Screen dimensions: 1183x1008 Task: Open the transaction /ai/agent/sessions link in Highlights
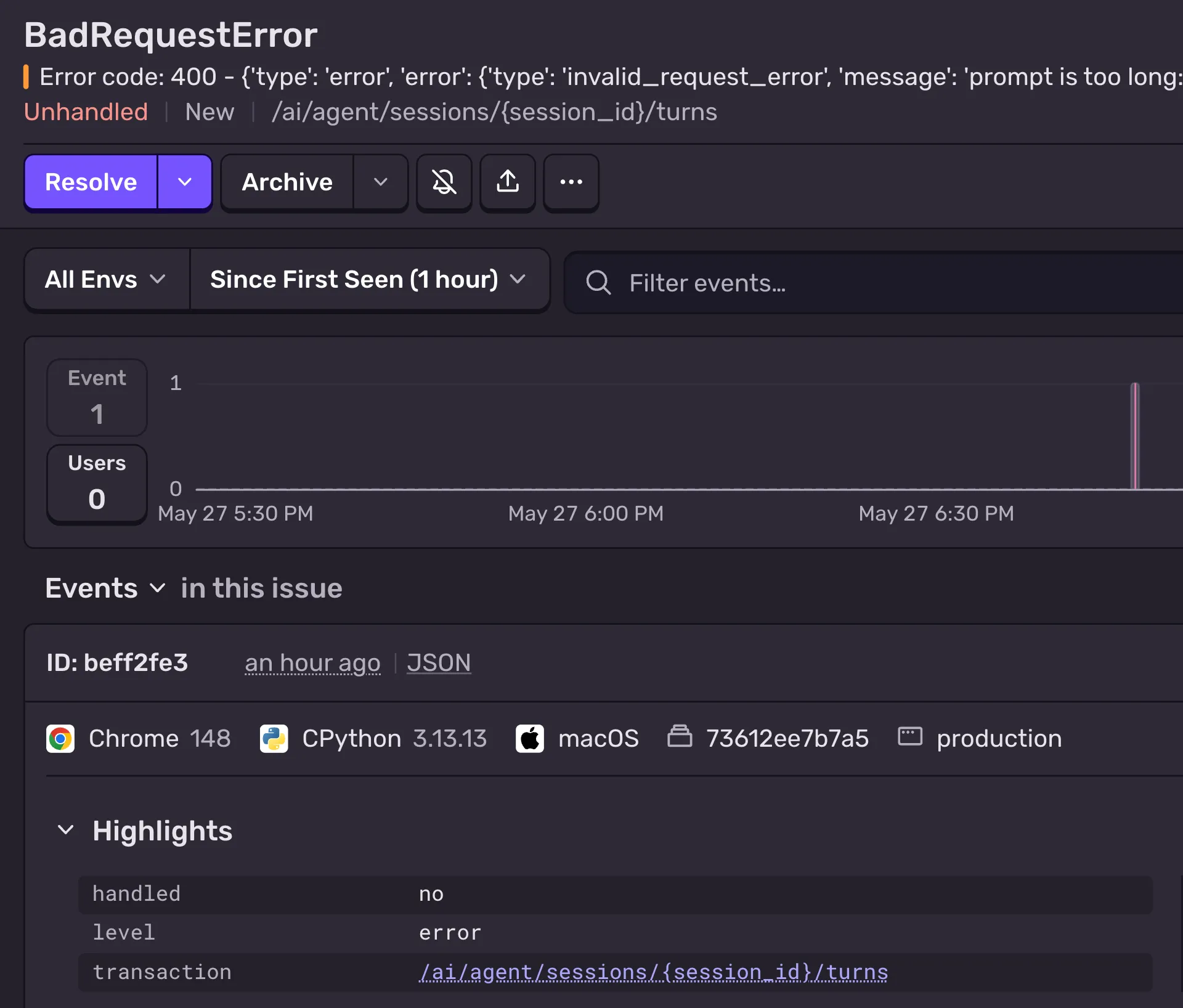pos(653,972)
